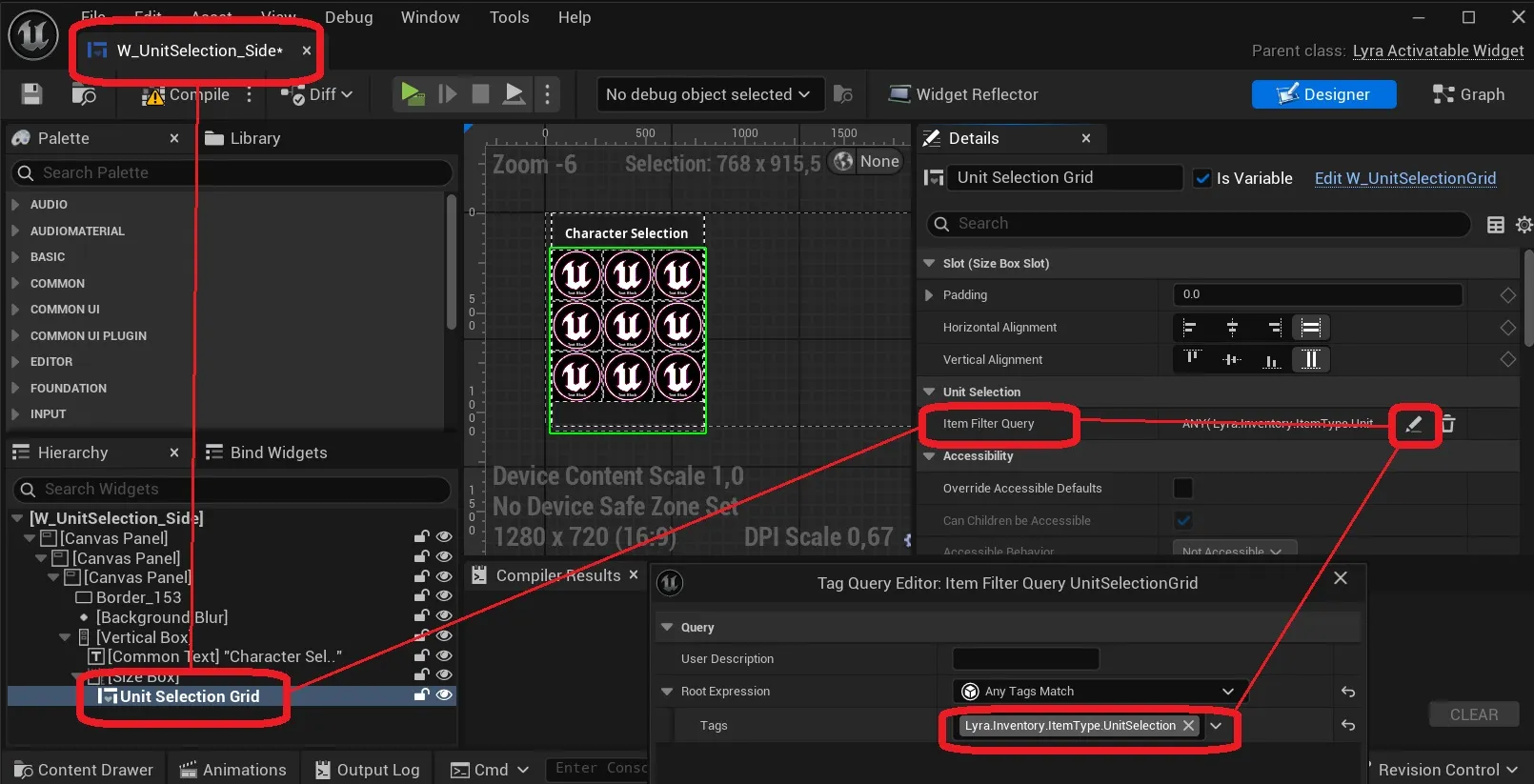Collapse the W_UnitSelection_Side root tree node
The image size is (1534, 784).
point(17,518)
